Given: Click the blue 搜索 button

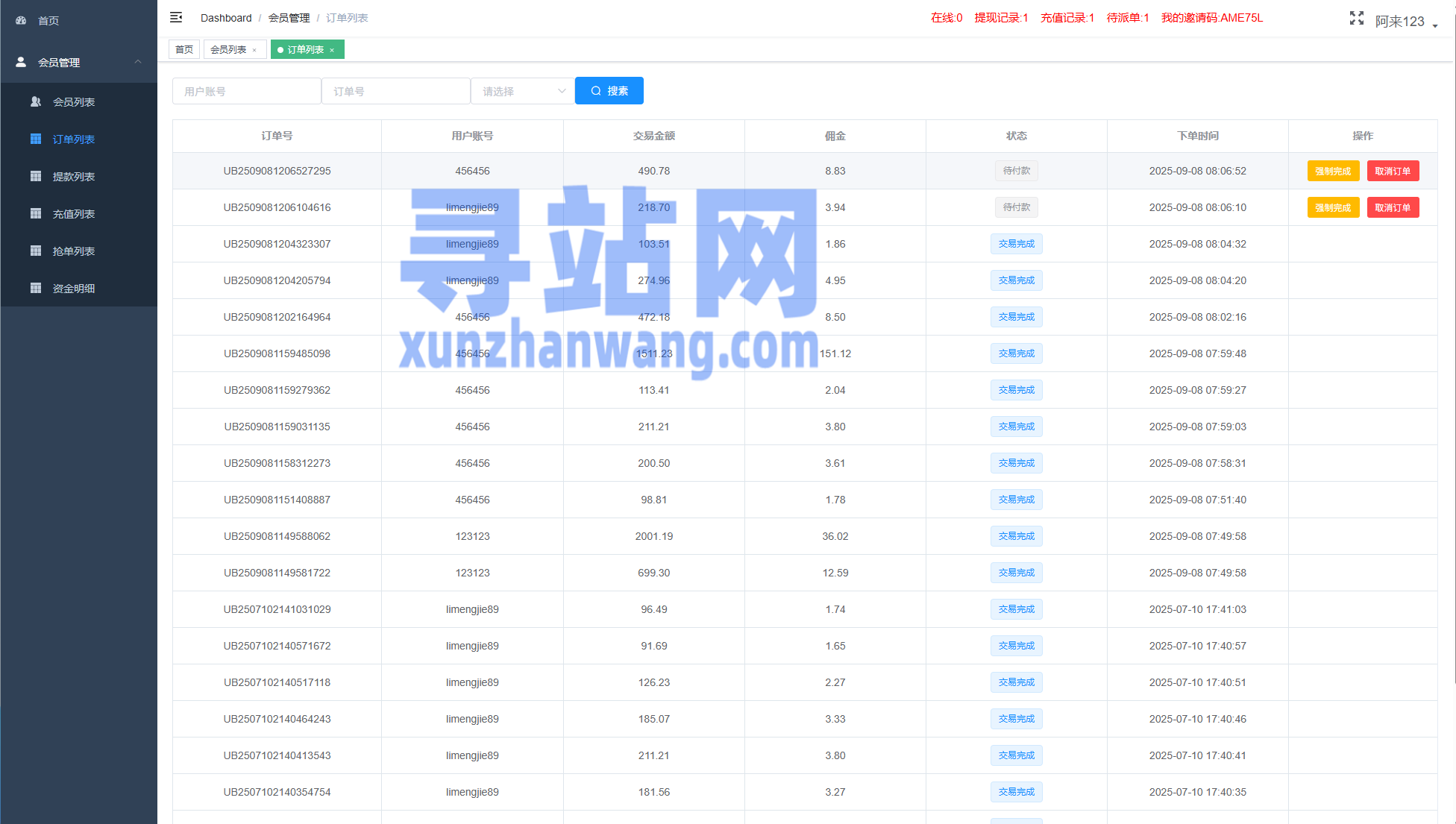Looking at the screenshot, I should tap(609, 91).
